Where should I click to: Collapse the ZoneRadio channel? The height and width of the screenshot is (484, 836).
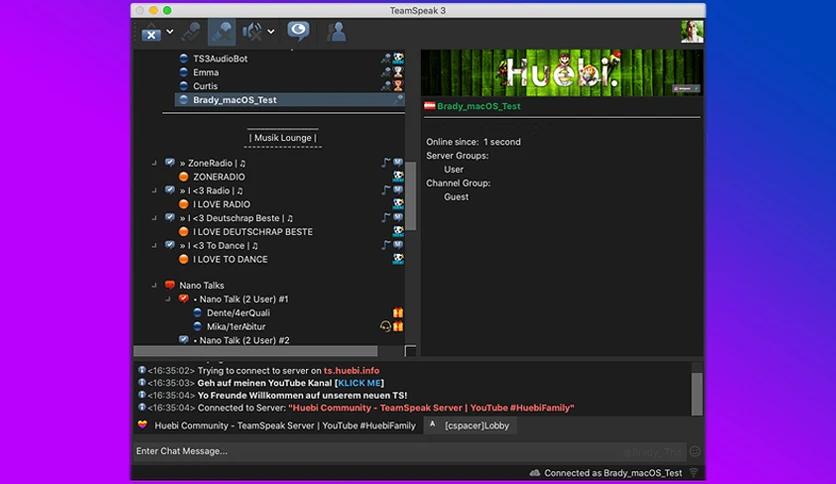pos(154,163)
